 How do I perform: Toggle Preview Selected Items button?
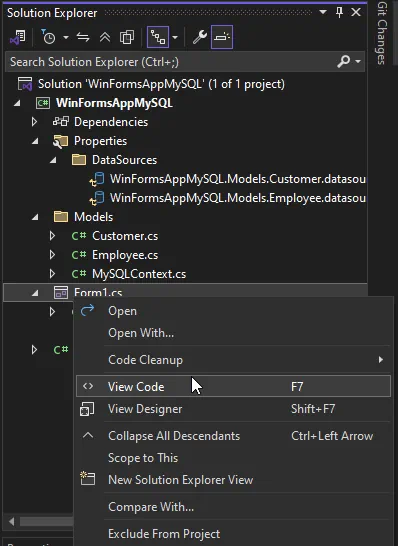click(x=222, y=37)
